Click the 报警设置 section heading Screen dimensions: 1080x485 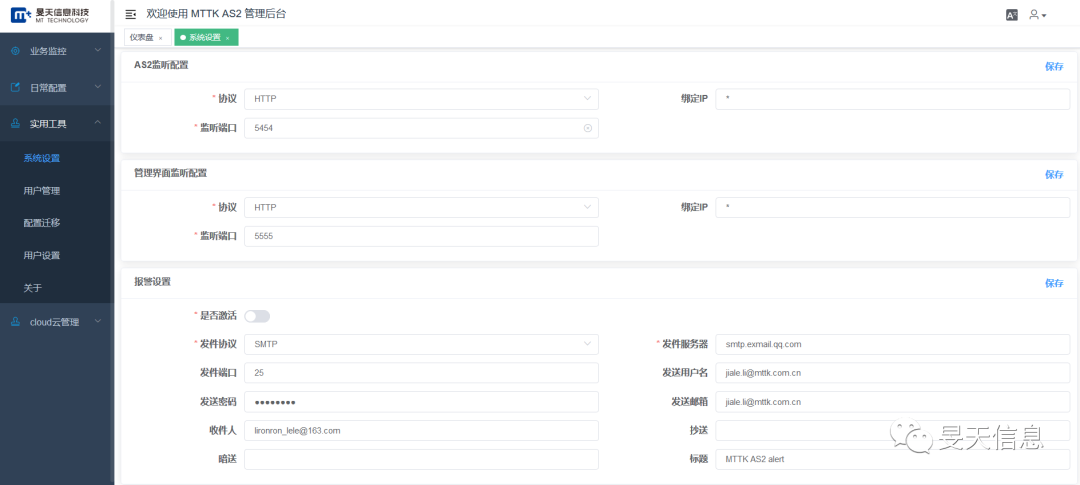(152, 282)
